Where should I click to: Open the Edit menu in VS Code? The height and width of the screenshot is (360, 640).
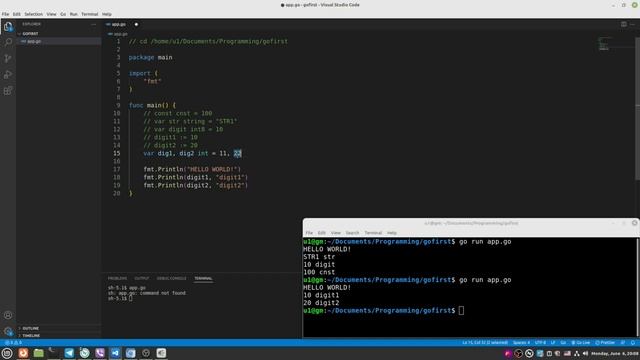pos(16,14)
